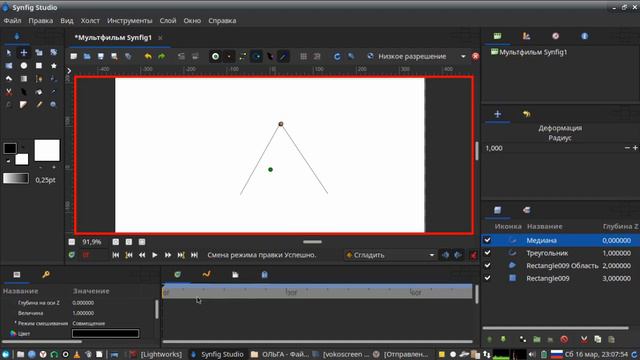Select the Star tool
640x360 pixels.
tap(53, 66)
